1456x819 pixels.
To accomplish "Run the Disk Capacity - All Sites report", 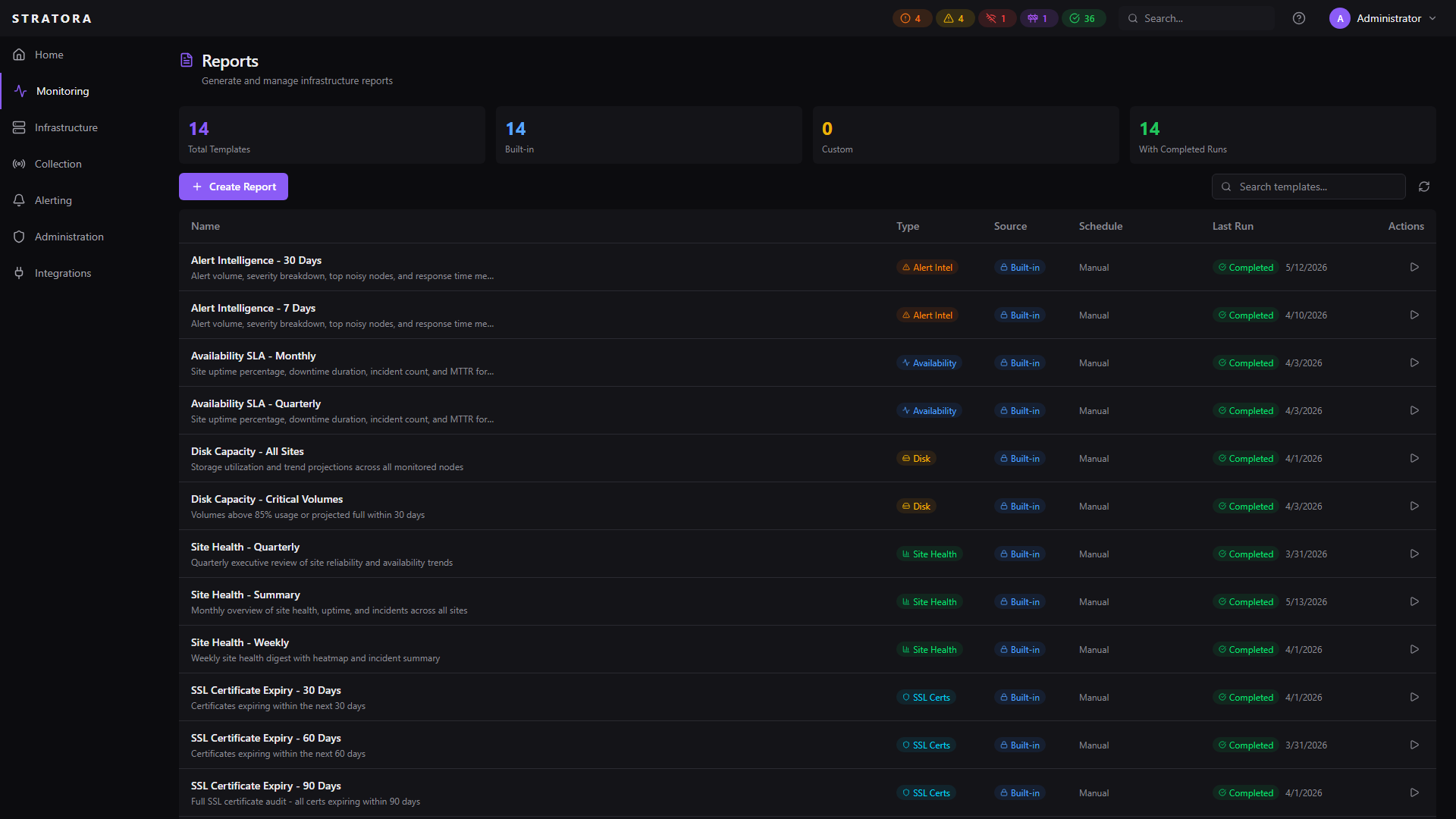I will [1414, 458].
